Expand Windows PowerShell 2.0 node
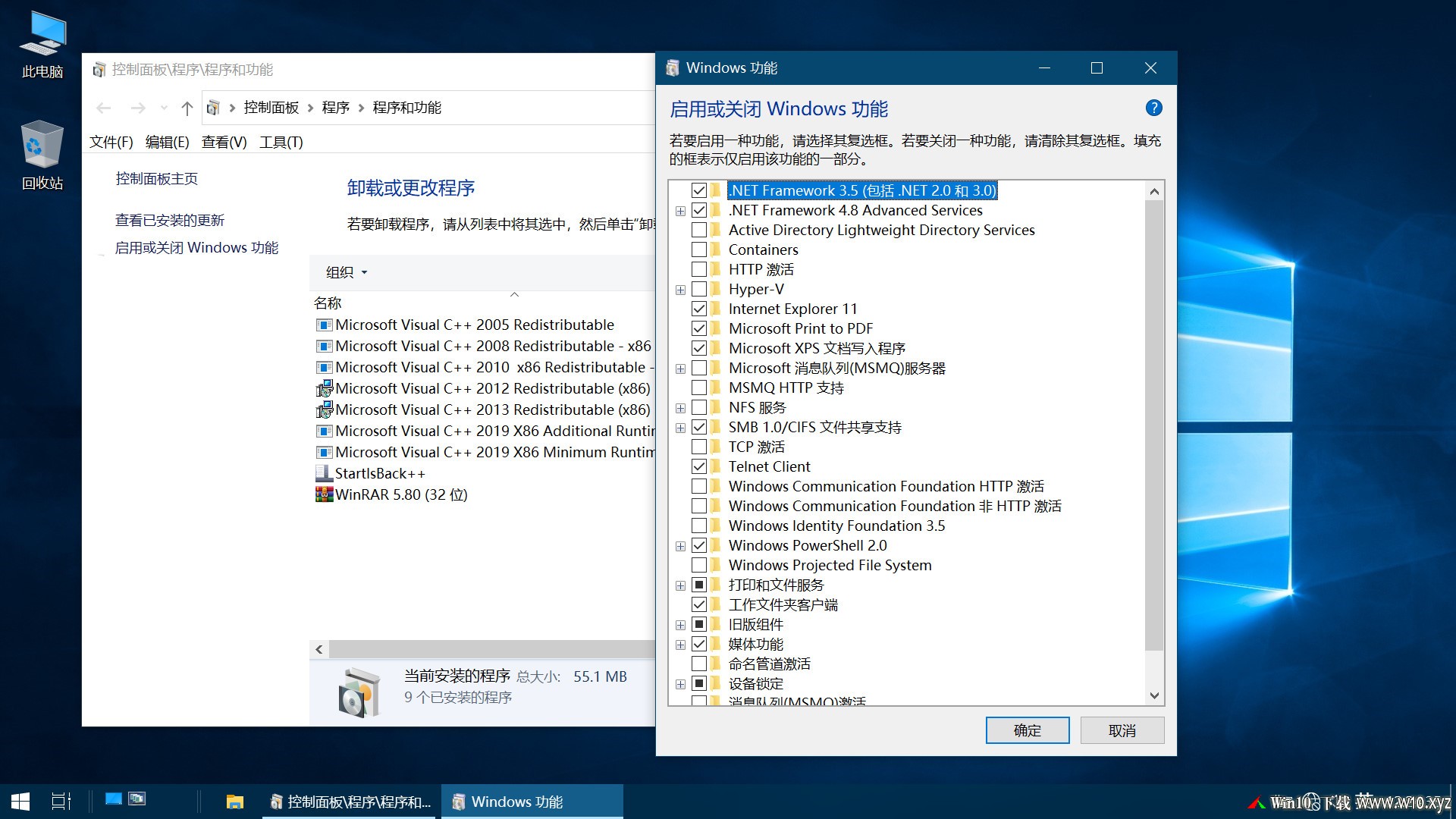 tap(680, 546)
